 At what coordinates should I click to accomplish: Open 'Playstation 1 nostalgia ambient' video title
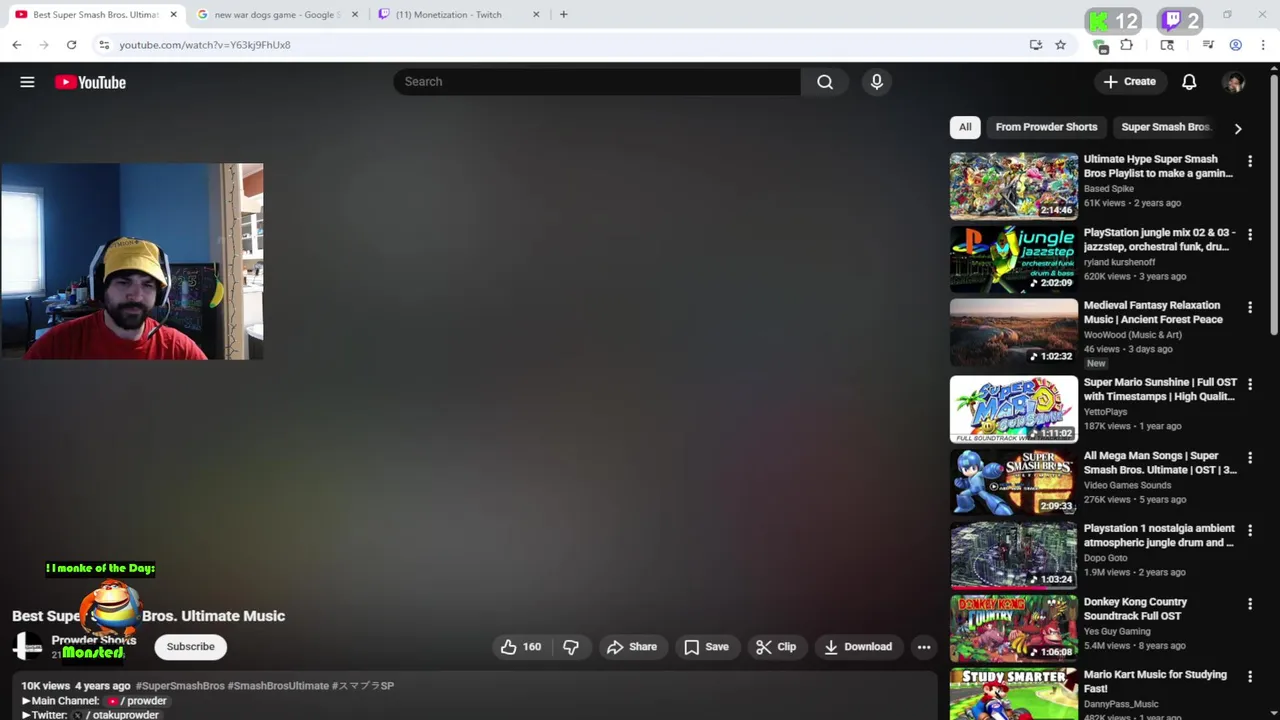pos(1159,536)
